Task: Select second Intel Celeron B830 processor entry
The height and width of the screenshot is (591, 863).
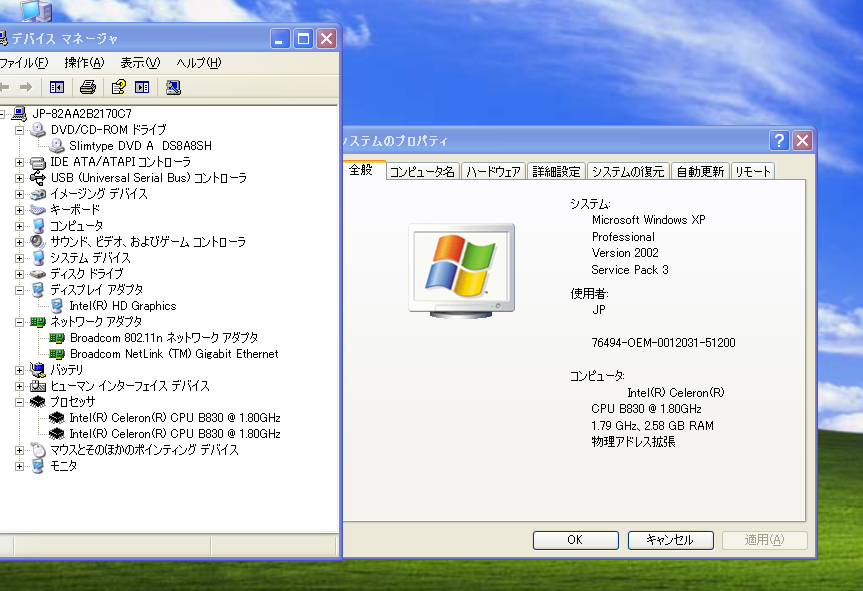Action: (175, 434)
